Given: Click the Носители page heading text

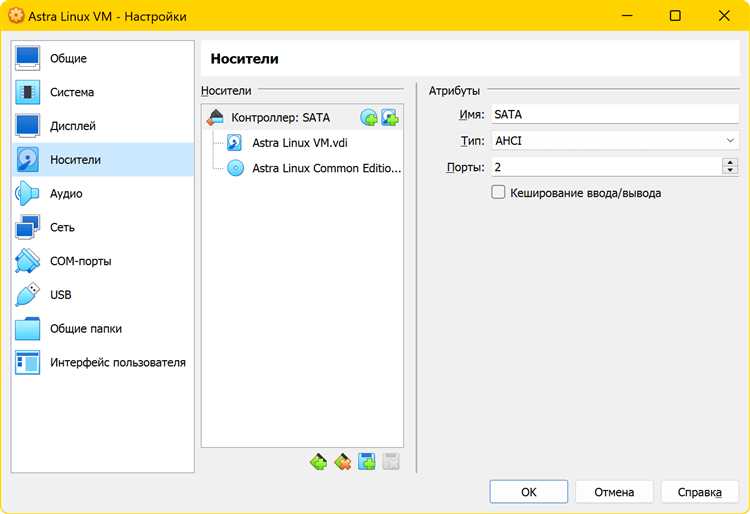Looking at the screenshot, I should pyautogui.click(x=244, y=59).
